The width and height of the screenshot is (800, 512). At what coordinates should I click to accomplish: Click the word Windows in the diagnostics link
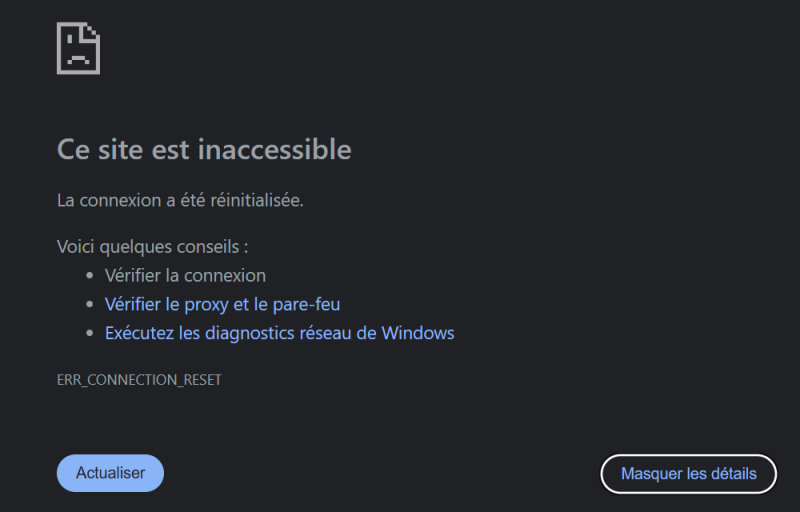[x=418, y=333]
